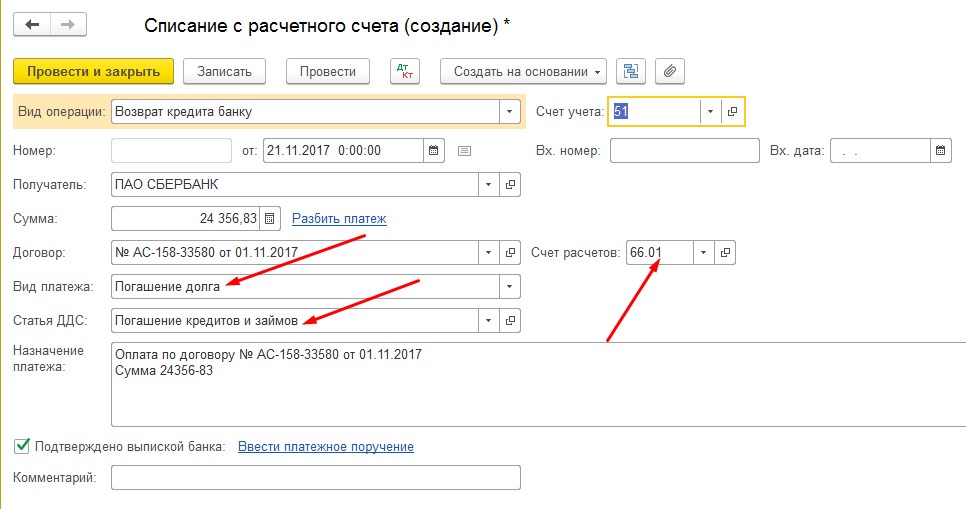This screenshot has width=966, height=509.
Task: Click the back navigation arrow
Action: (32, 25)
